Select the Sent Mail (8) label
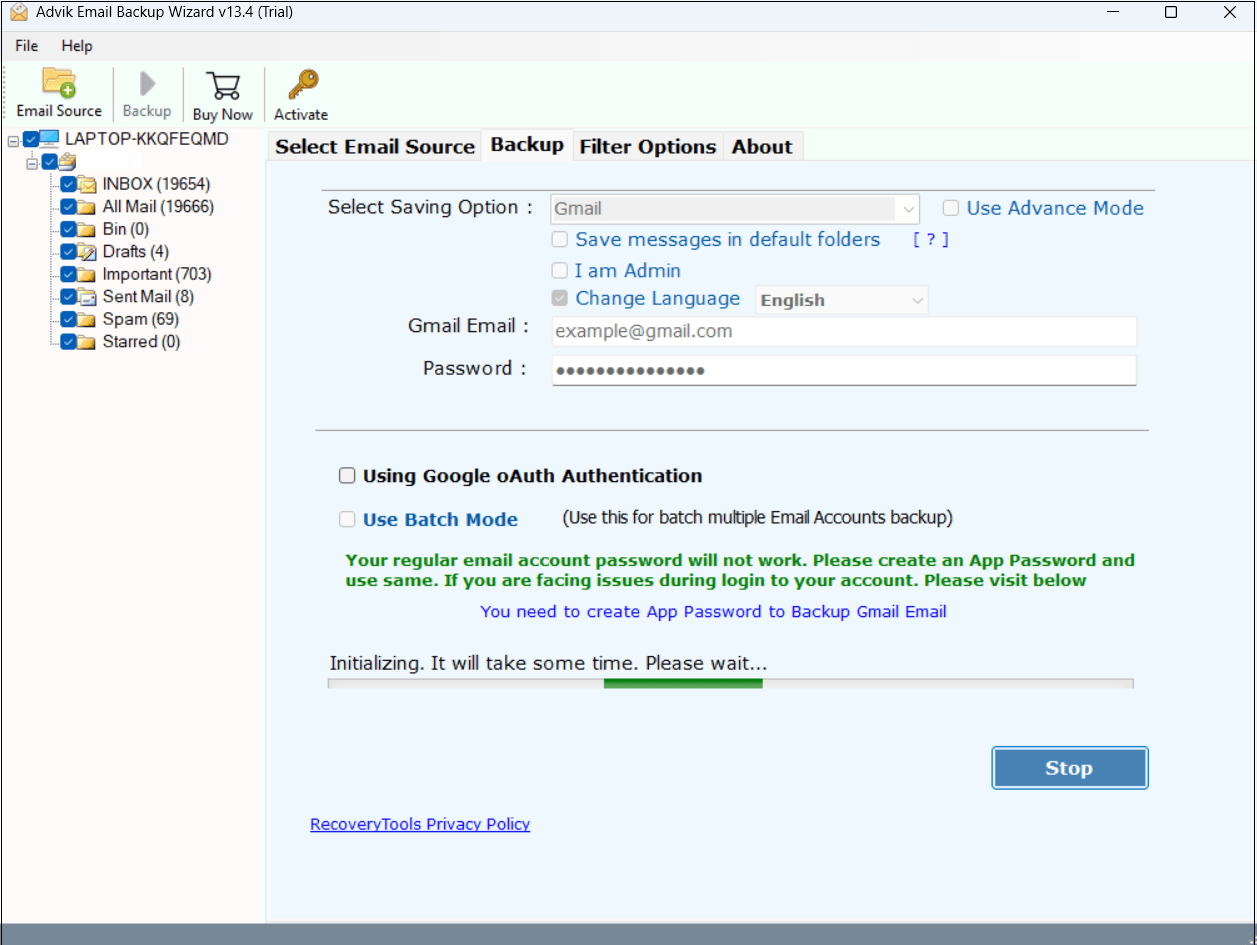1257x945 pixels. (148, 297)
